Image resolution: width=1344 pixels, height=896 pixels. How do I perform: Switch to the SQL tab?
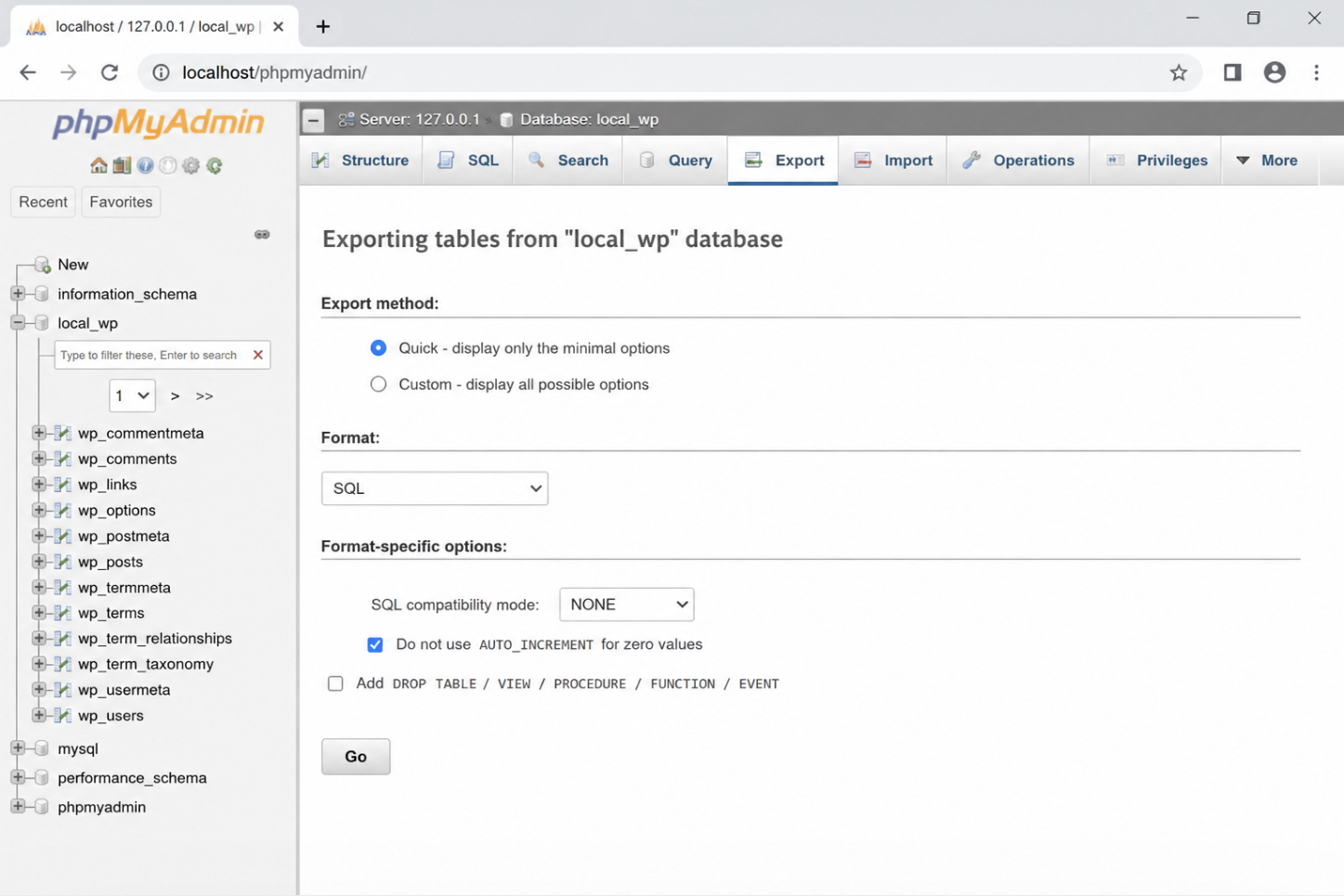pyautogui.click(x=468, y=161)
